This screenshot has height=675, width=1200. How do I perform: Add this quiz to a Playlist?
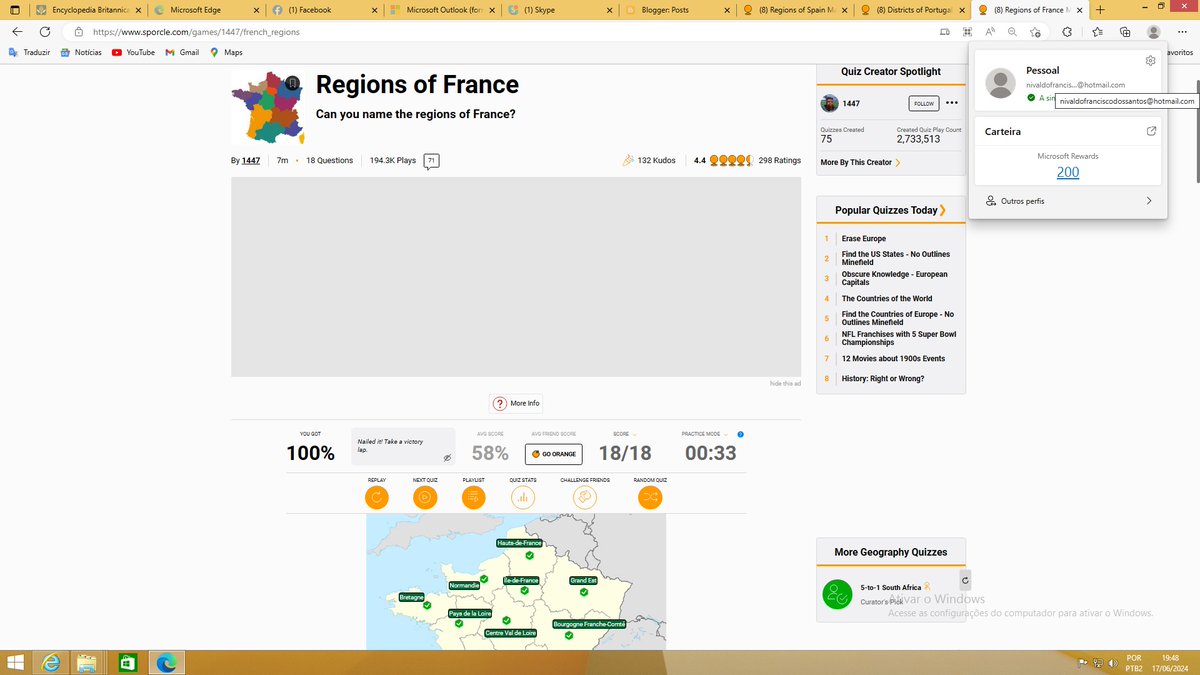tap(473, 495)
